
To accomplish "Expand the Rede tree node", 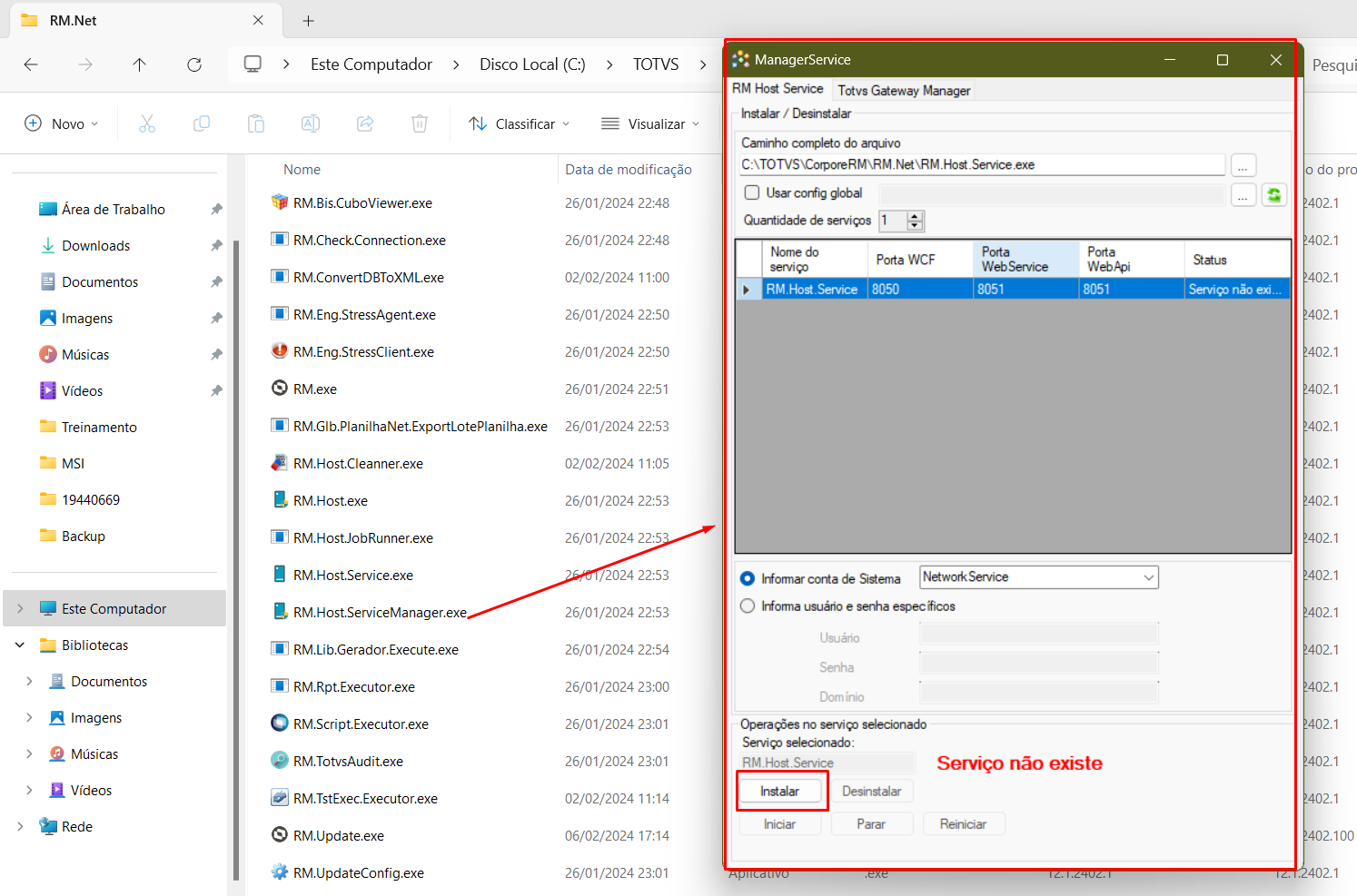I will (20, 826).
